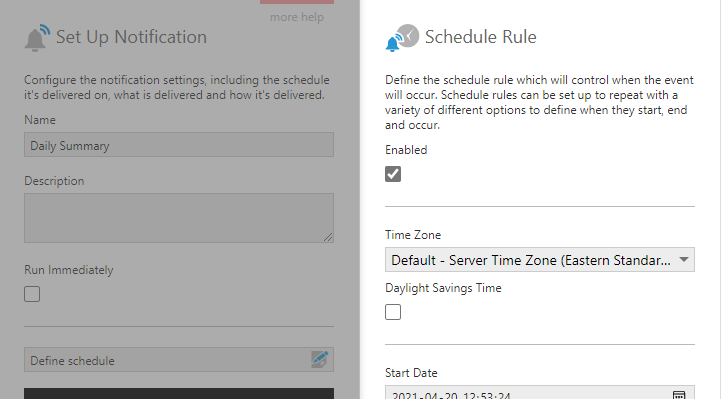
Task: Click the Set Up Notification bell icon
Action: click(x=37, y=38)
